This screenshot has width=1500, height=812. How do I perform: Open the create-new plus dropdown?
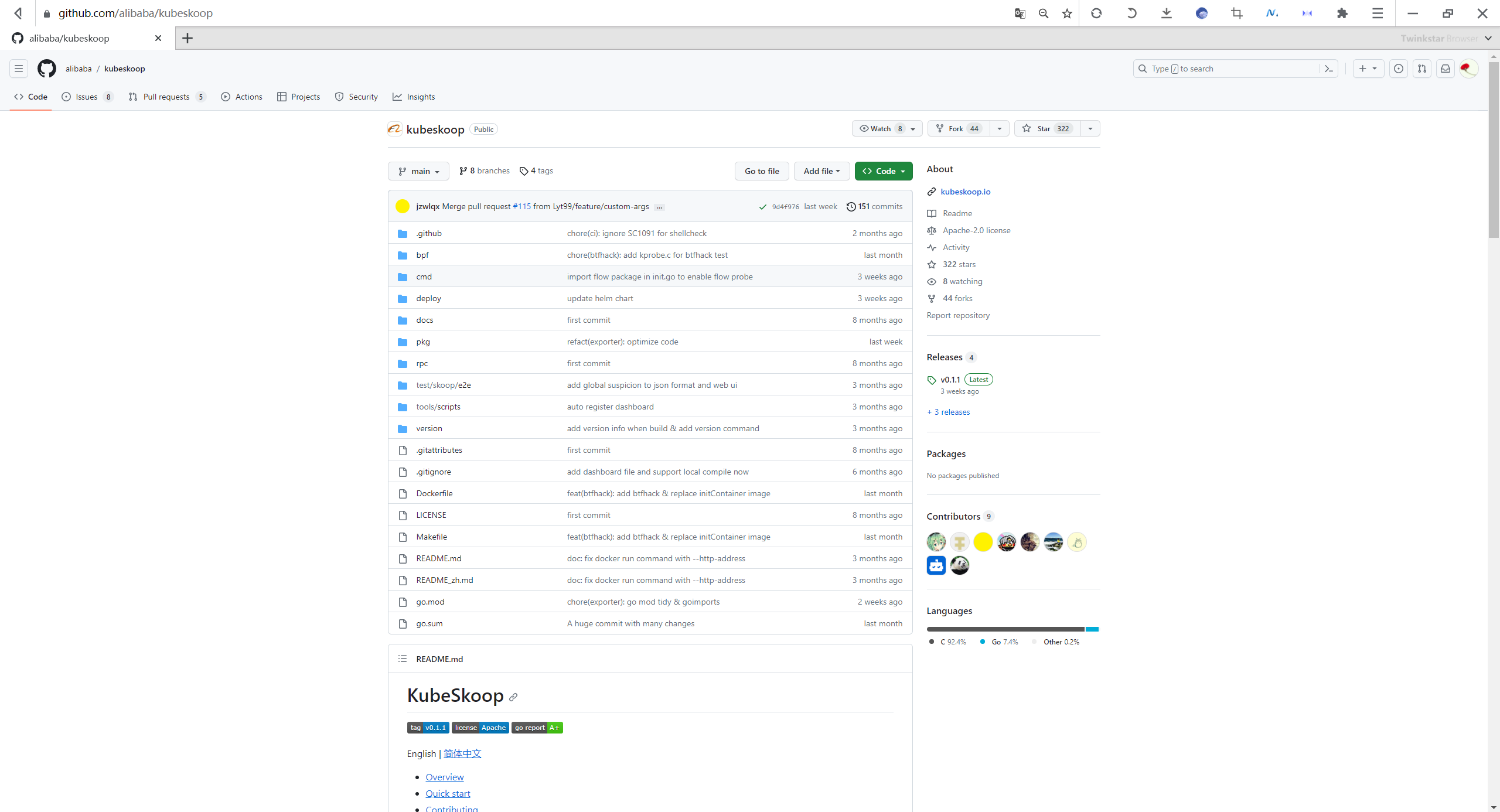pyautogui.click(x=1368, y=69)
